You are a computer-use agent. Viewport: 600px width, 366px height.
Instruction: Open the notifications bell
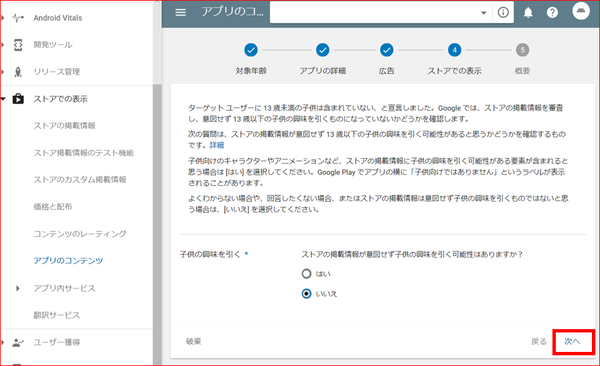pyautogui.click(x=528, y=13)
